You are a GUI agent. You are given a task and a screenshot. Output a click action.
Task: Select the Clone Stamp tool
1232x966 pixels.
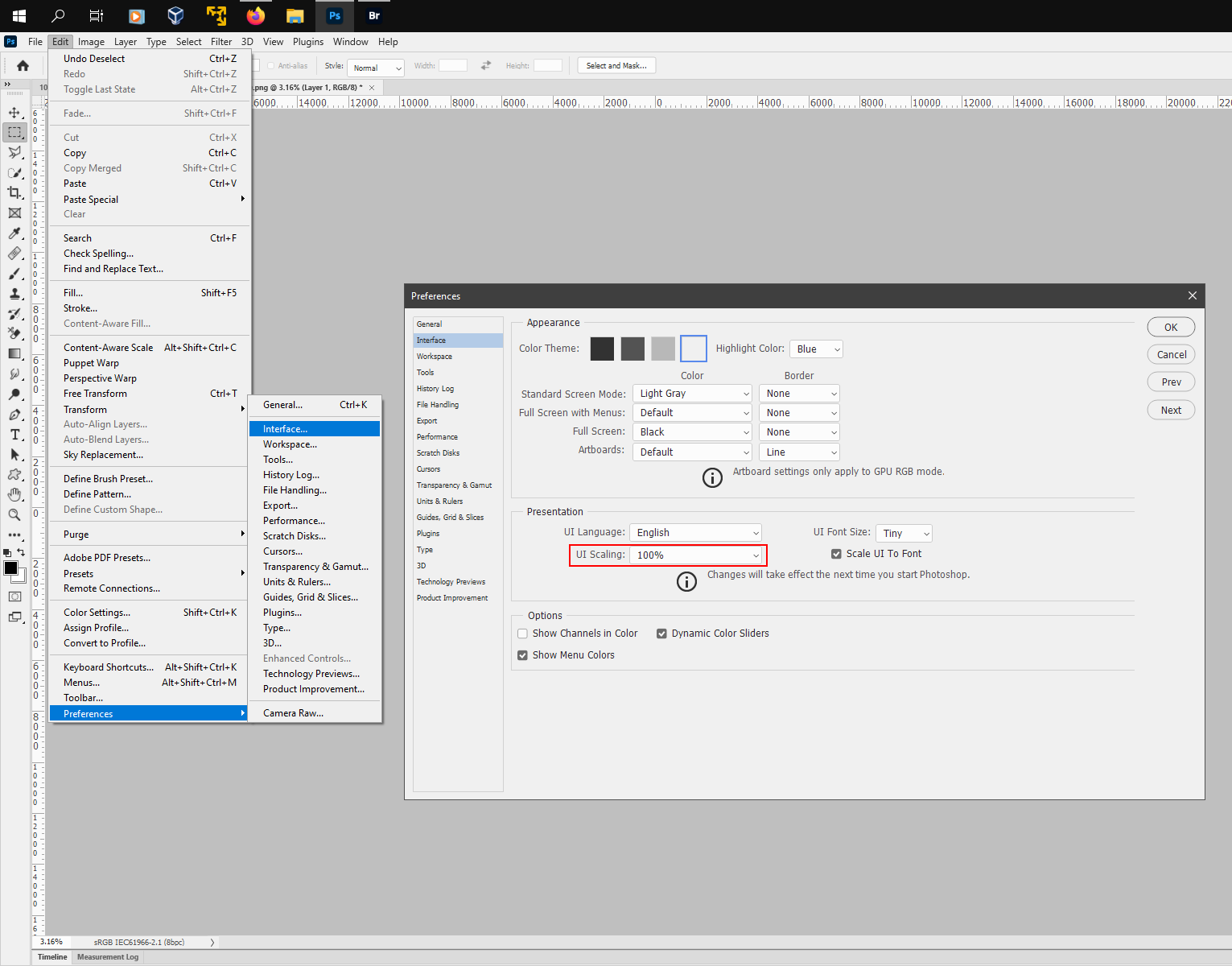click(14, 294)
